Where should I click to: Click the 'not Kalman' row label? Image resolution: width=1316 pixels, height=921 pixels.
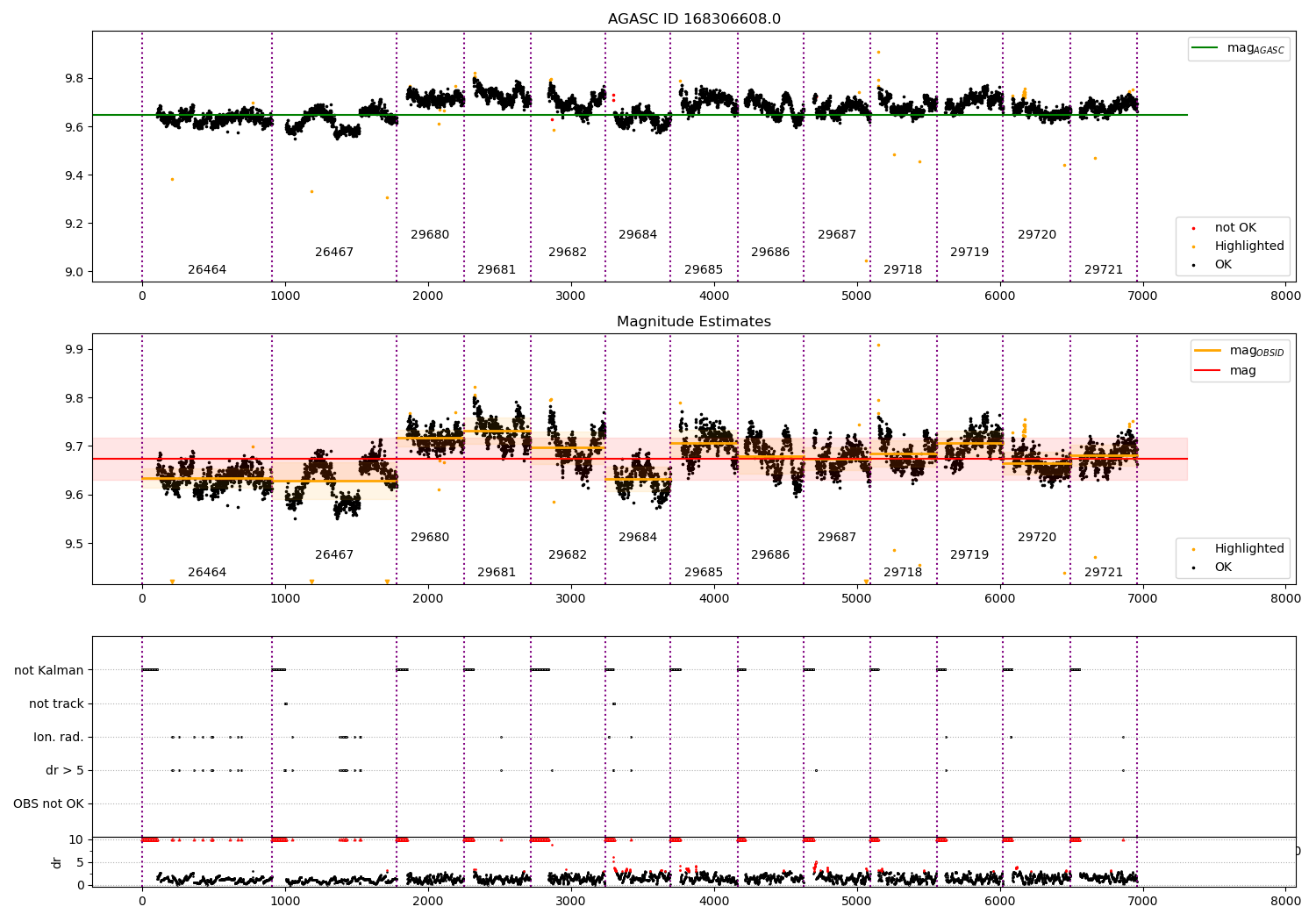(49, 670)
